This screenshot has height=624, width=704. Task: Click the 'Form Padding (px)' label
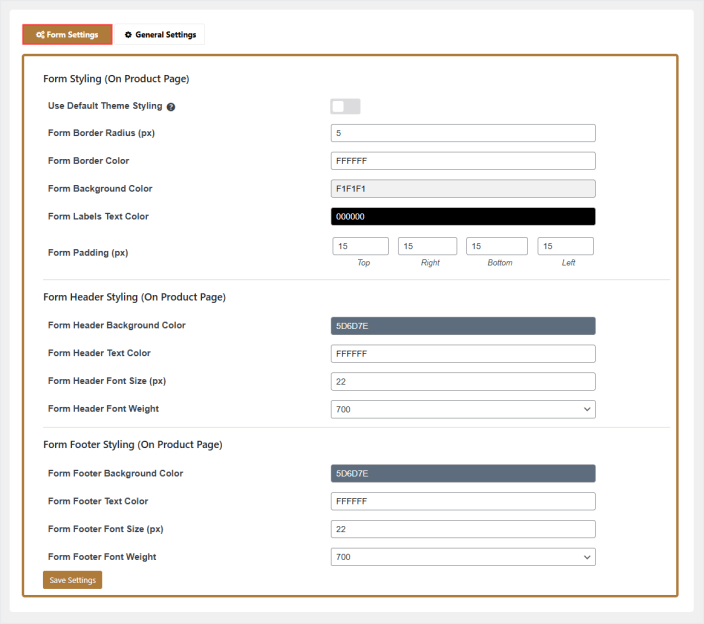tap(88, 253)
